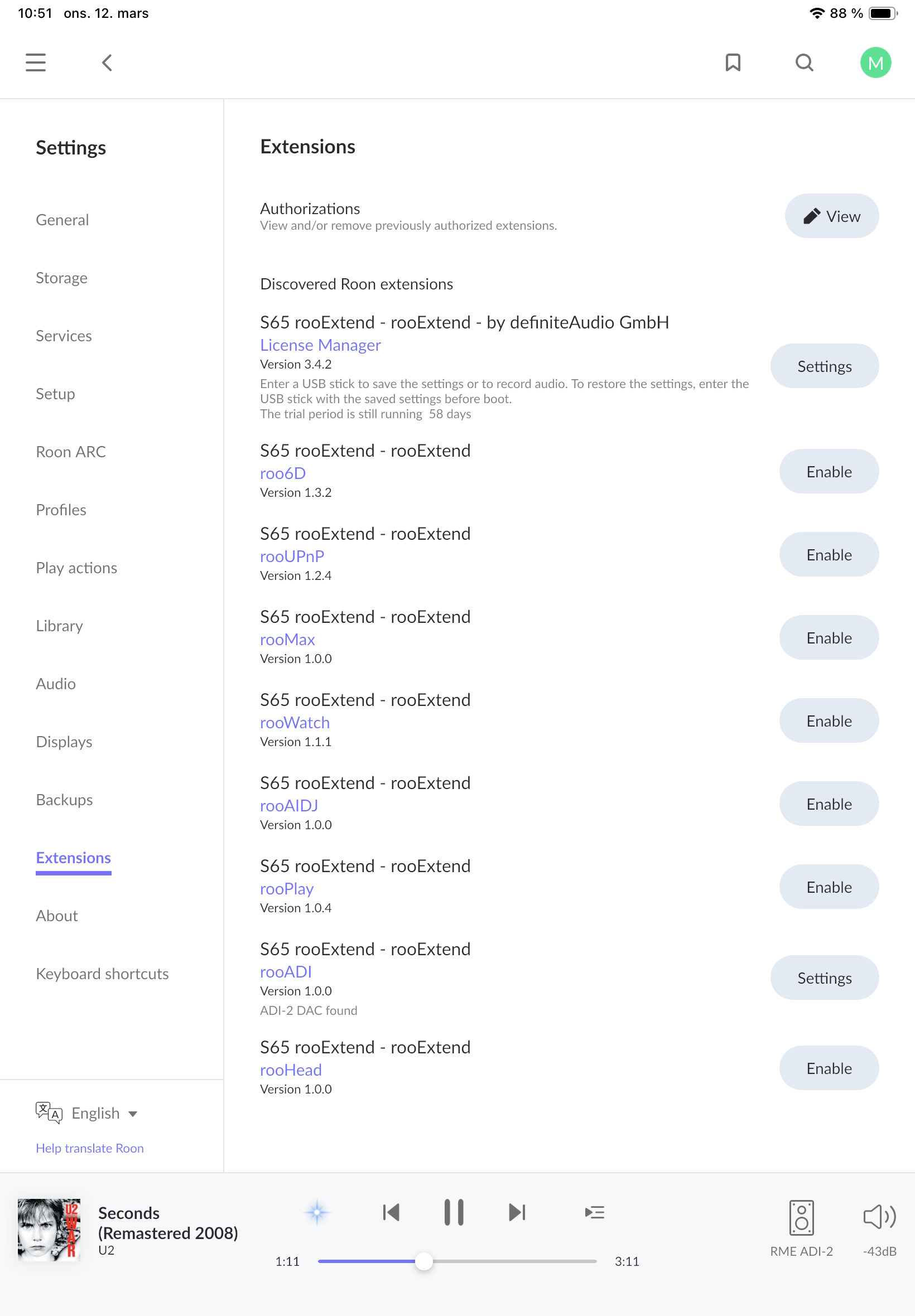Screen dimensions: 915x1316
Task: Switch to the Audio settings tab
Action: click(x=56, y=684)
